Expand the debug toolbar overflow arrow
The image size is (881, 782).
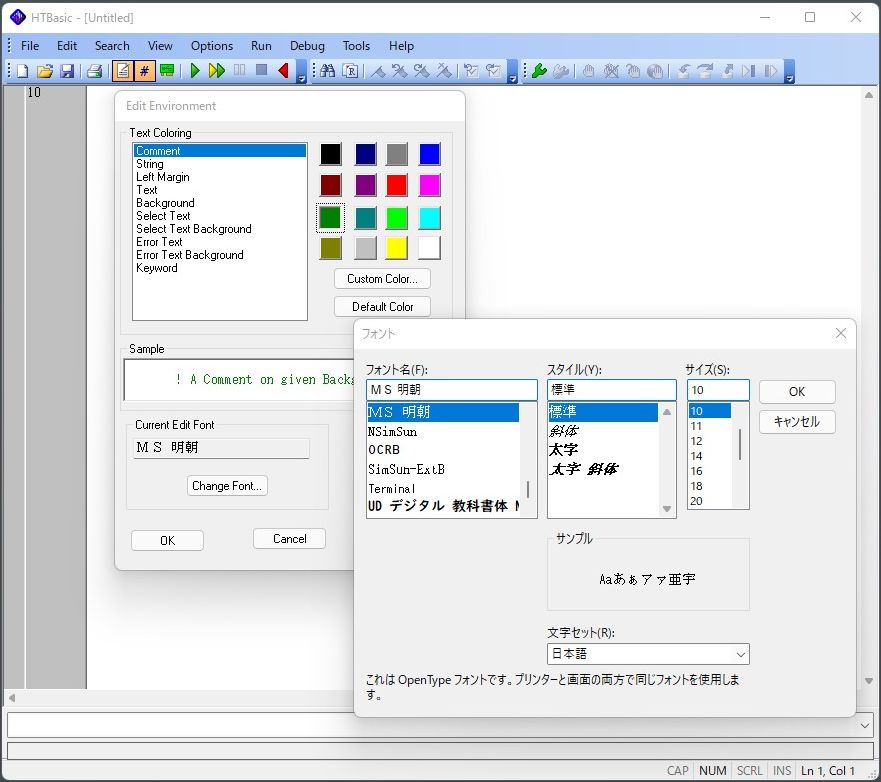pos(789,72)
